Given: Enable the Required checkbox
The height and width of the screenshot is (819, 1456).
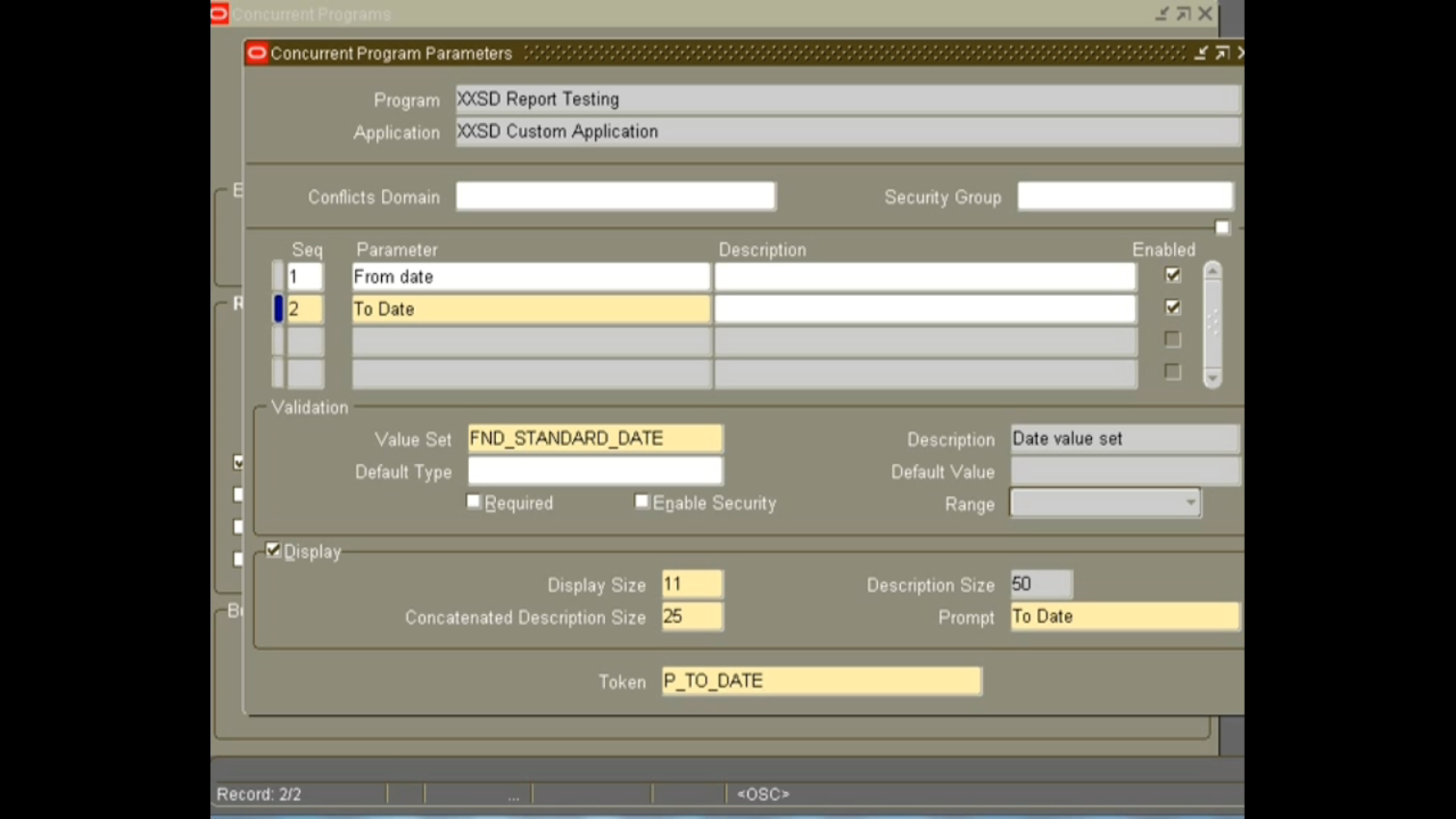Looking at the screenshot, I should [473, 500].
